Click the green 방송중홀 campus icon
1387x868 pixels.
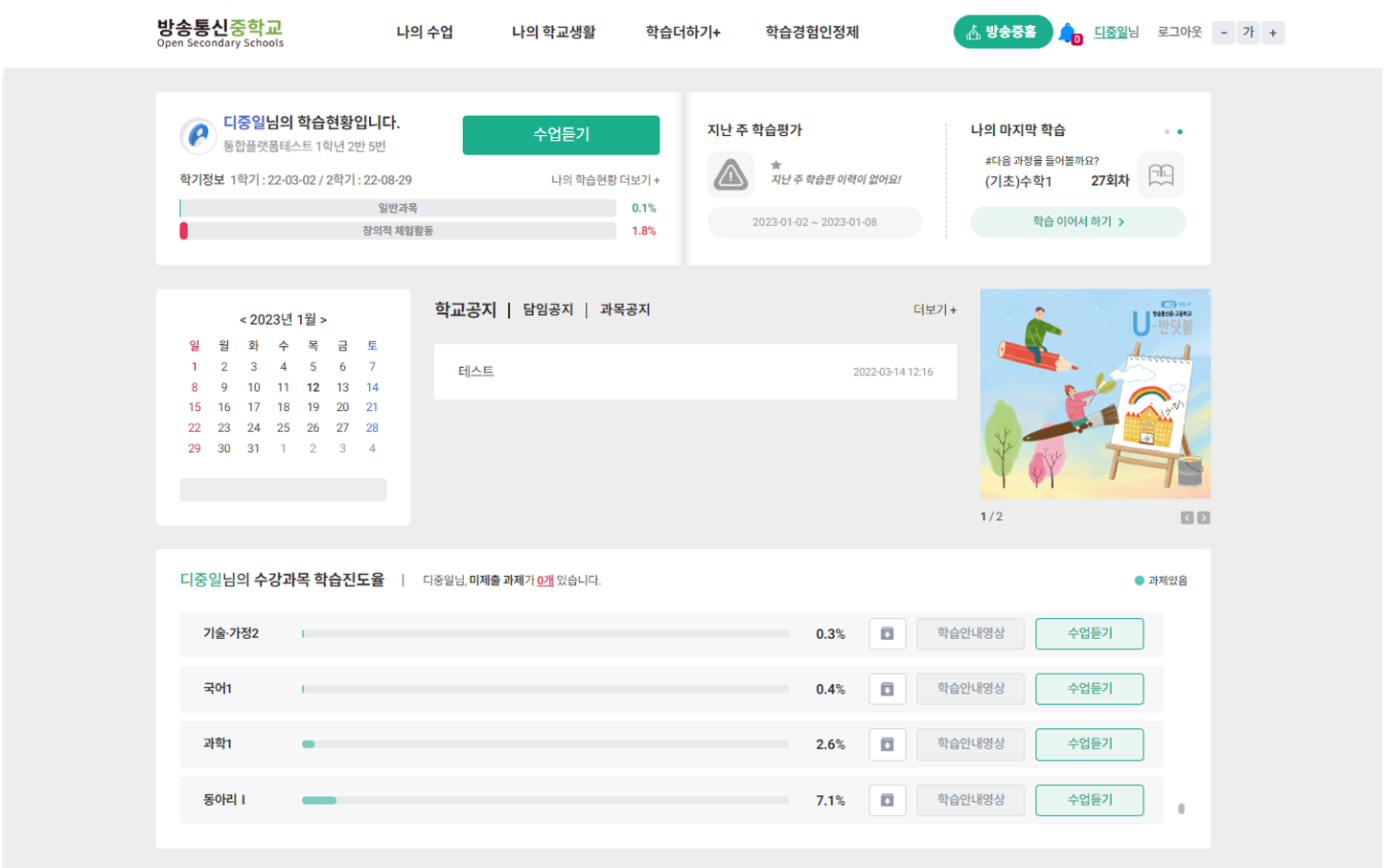(x=1003, y=31)
